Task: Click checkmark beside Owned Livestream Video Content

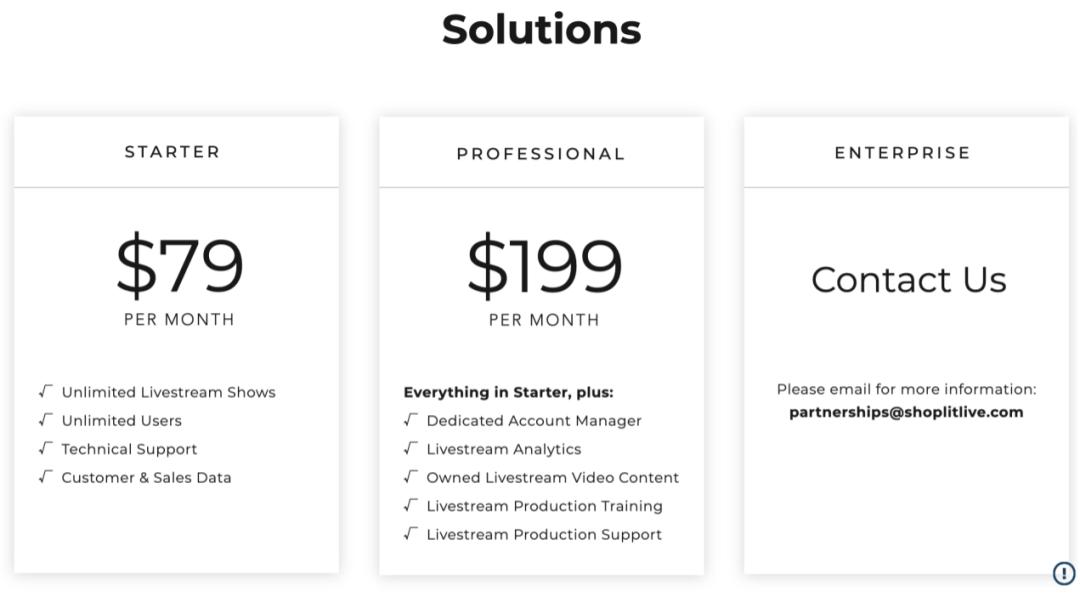Action: click(x=411, y=476)
